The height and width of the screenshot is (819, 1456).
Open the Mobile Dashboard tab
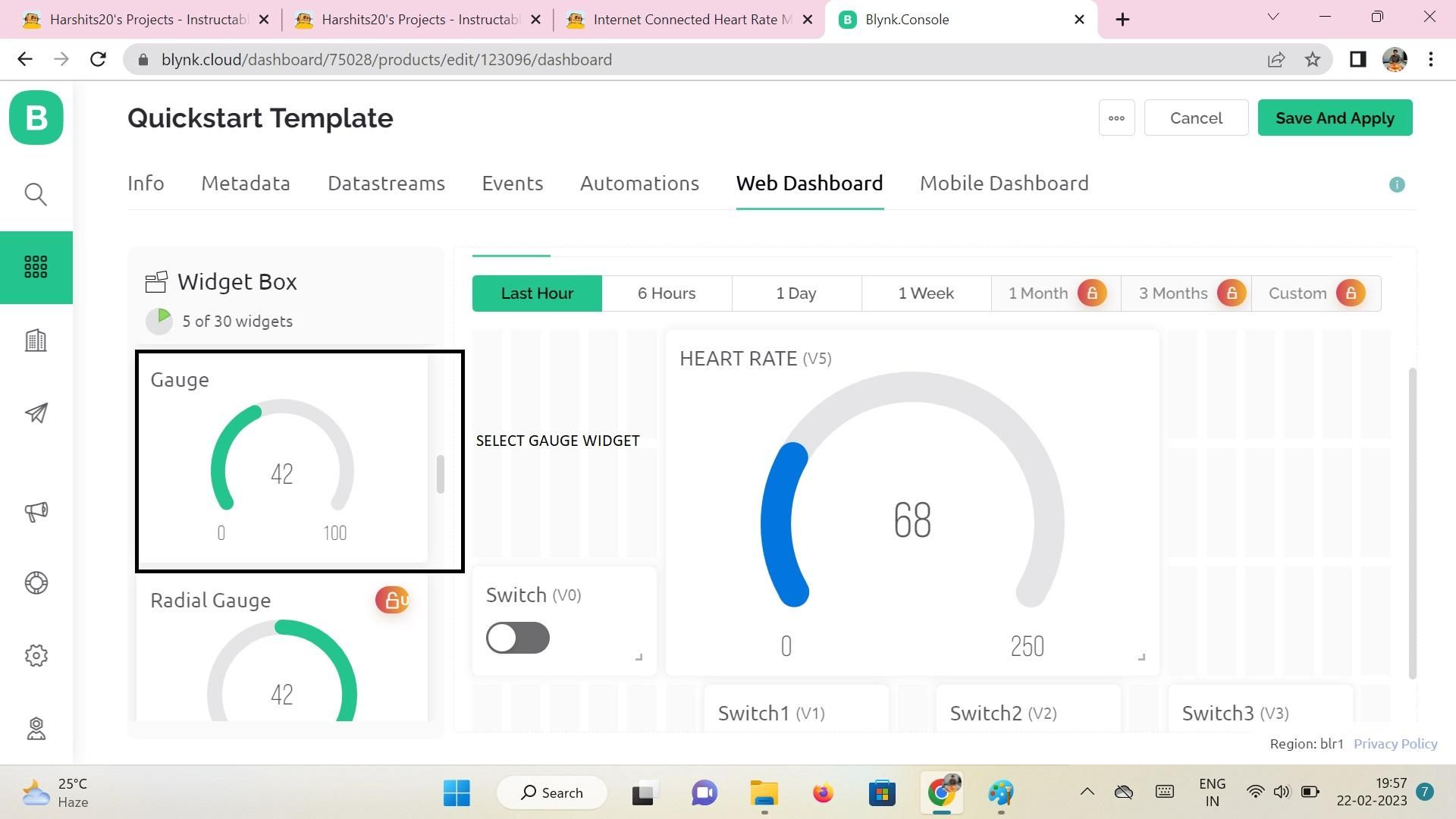pos(1004,183)
